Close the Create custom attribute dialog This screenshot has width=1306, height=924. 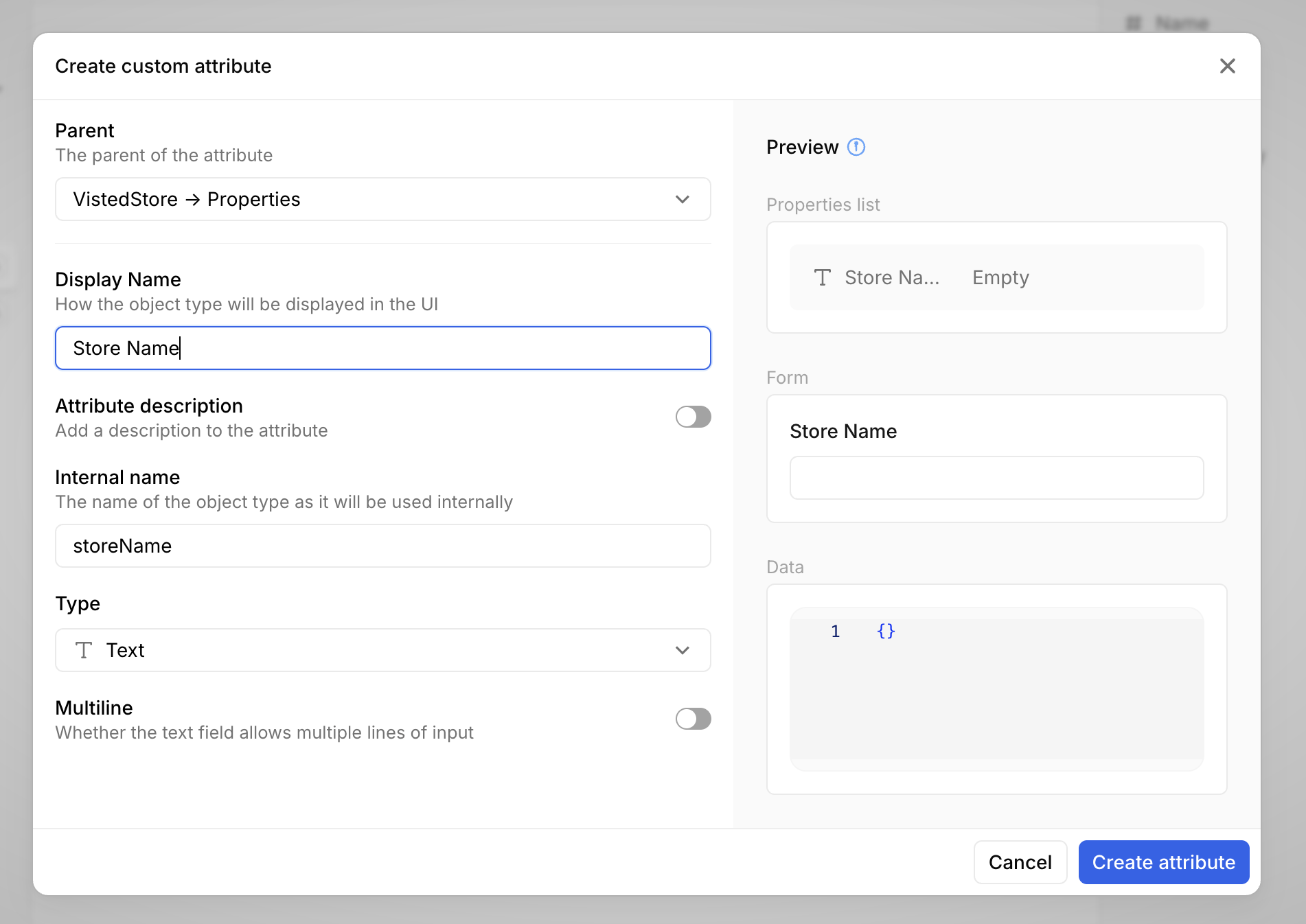tap(1227, 66)
